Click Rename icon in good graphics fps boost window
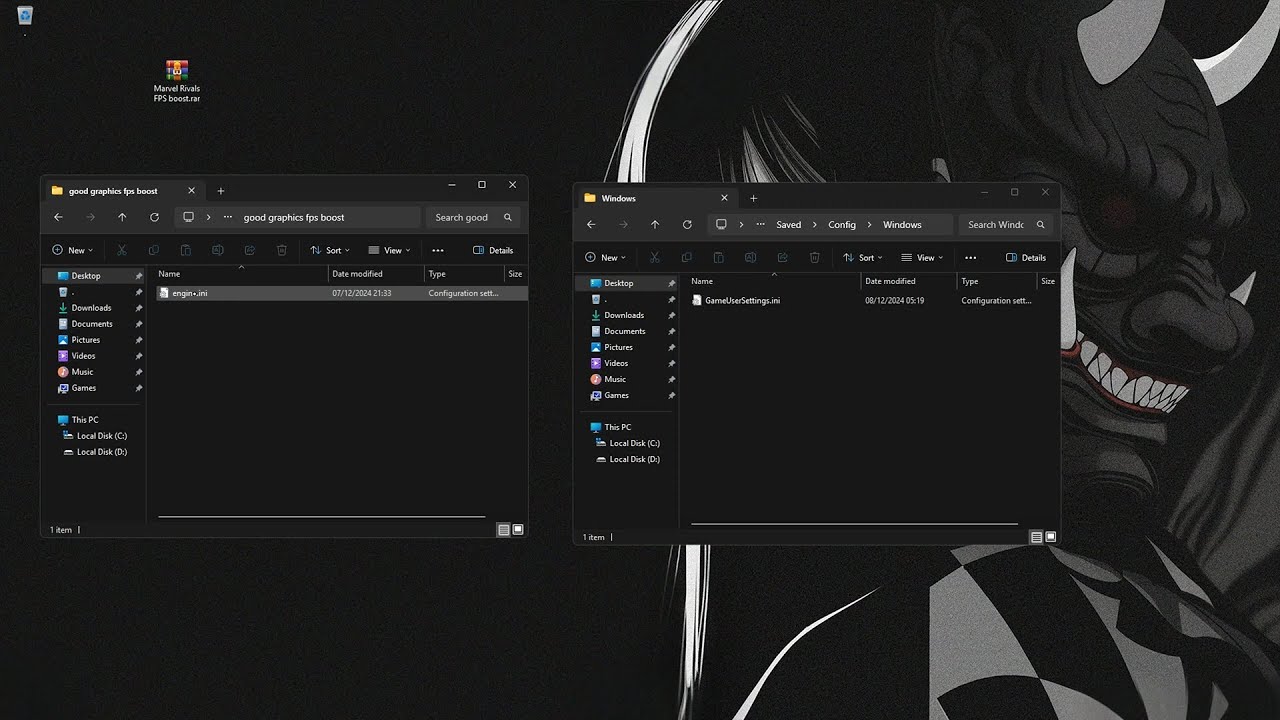The height and width of the screenshot is (720, 1280). click(218, 250)
